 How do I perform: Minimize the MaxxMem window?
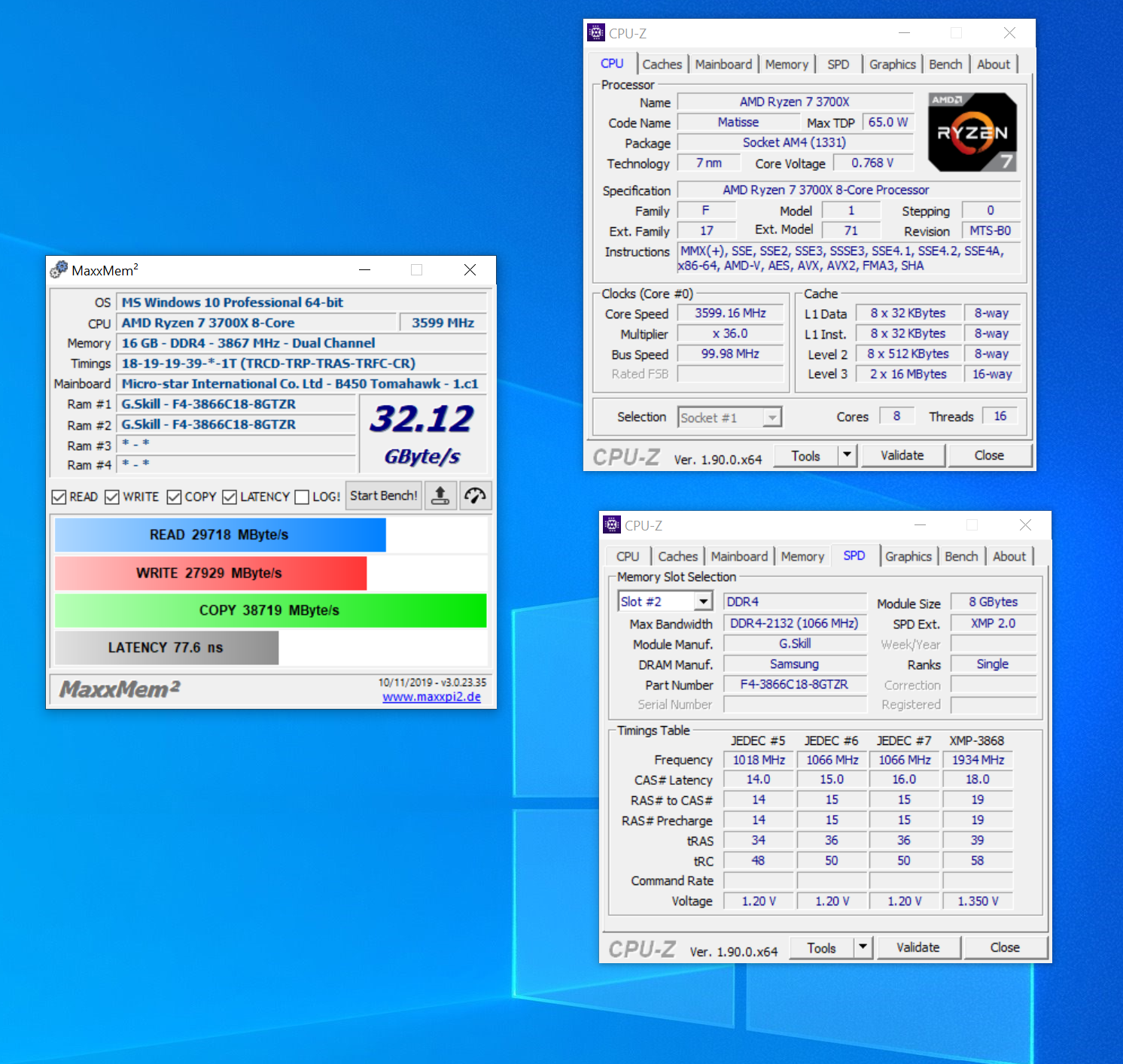pos(364,269)
